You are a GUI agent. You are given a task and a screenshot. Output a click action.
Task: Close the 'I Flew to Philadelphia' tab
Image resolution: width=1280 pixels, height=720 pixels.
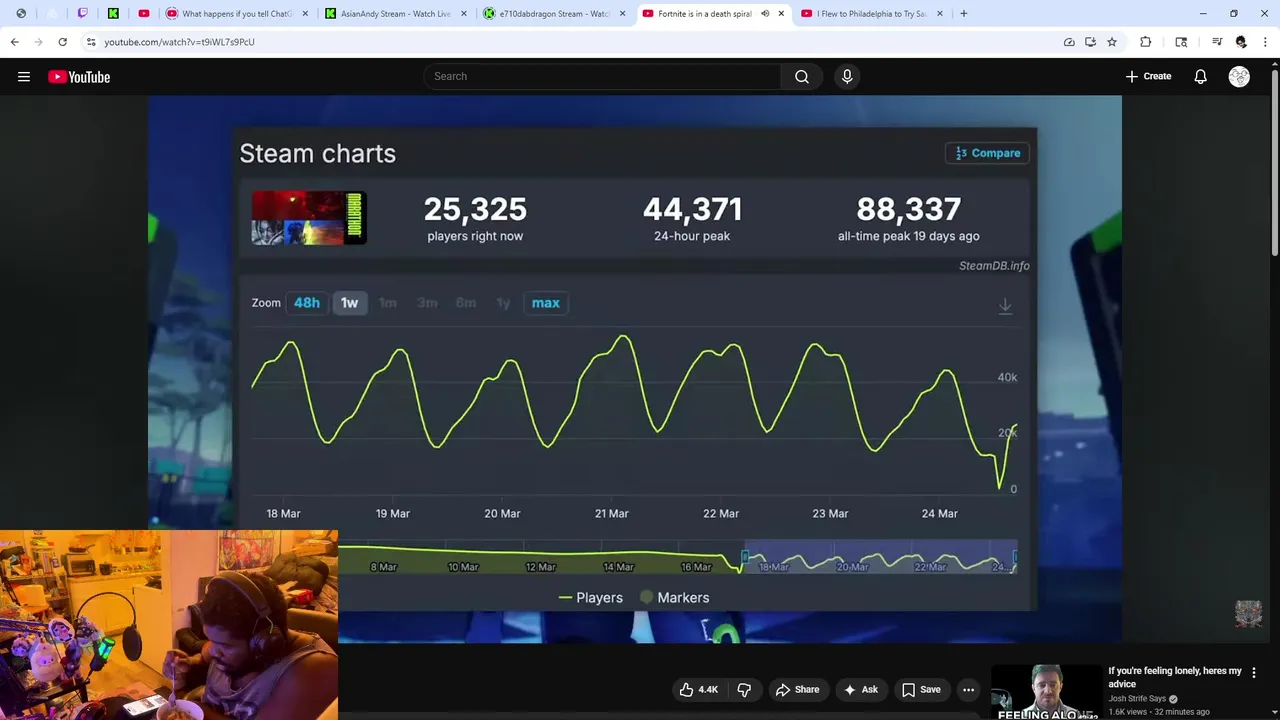pyautogui.click(x=940, y=14)
